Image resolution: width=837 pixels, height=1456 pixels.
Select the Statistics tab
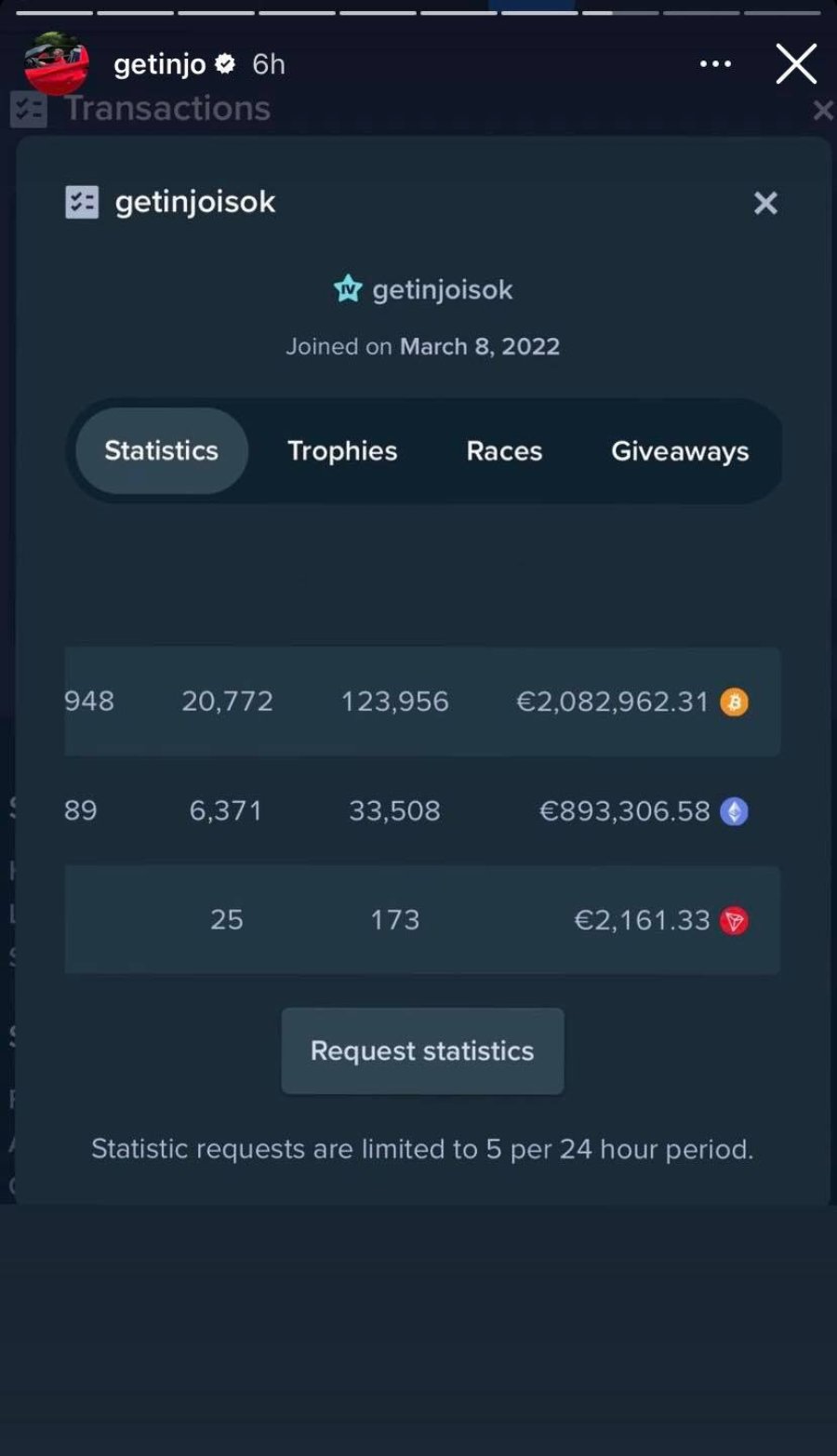(x=162, y=450)
